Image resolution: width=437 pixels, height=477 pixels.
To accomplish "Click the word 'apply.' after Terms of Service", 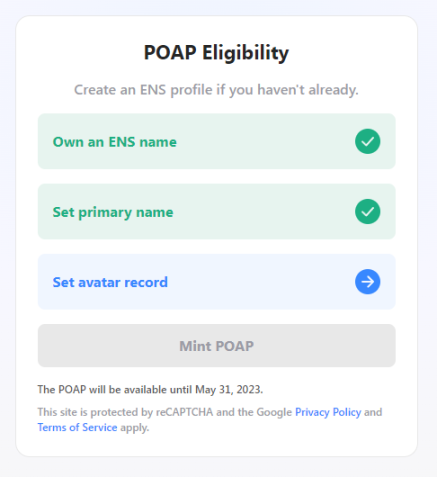I will tap(135, 428).
